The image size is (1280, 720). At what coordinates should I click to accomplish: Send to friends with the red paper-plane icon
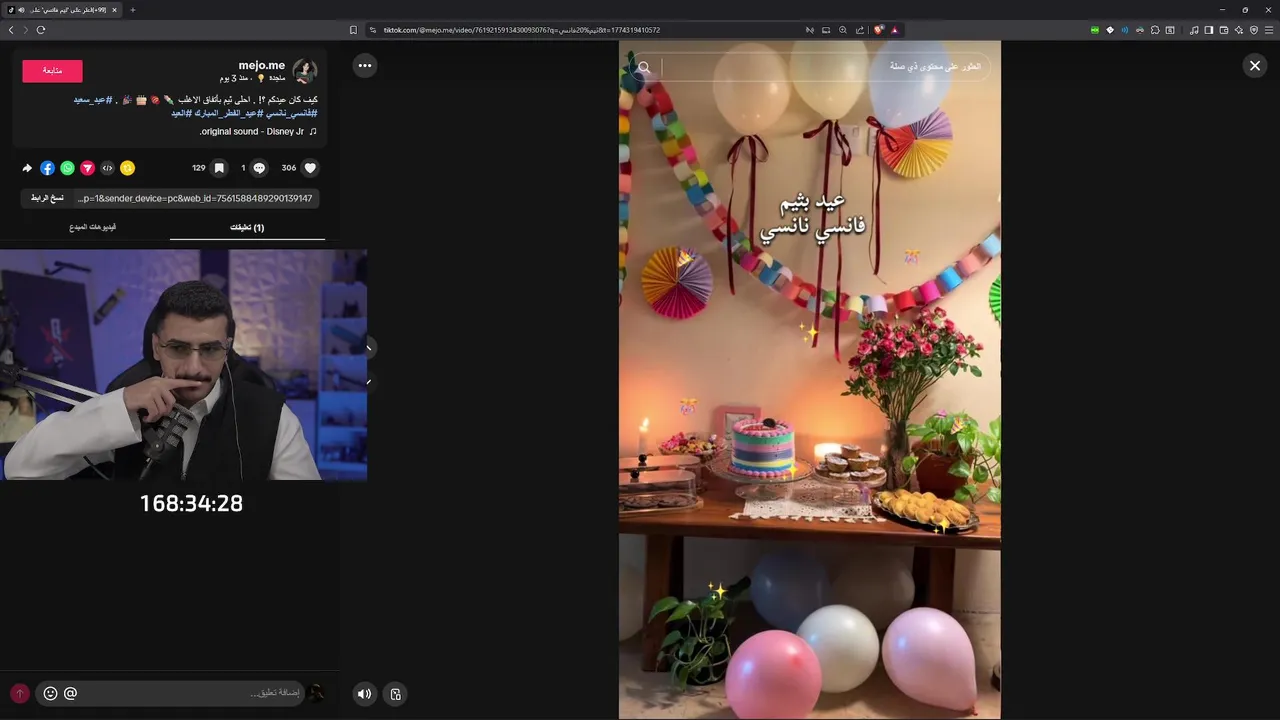coord(87,168)
